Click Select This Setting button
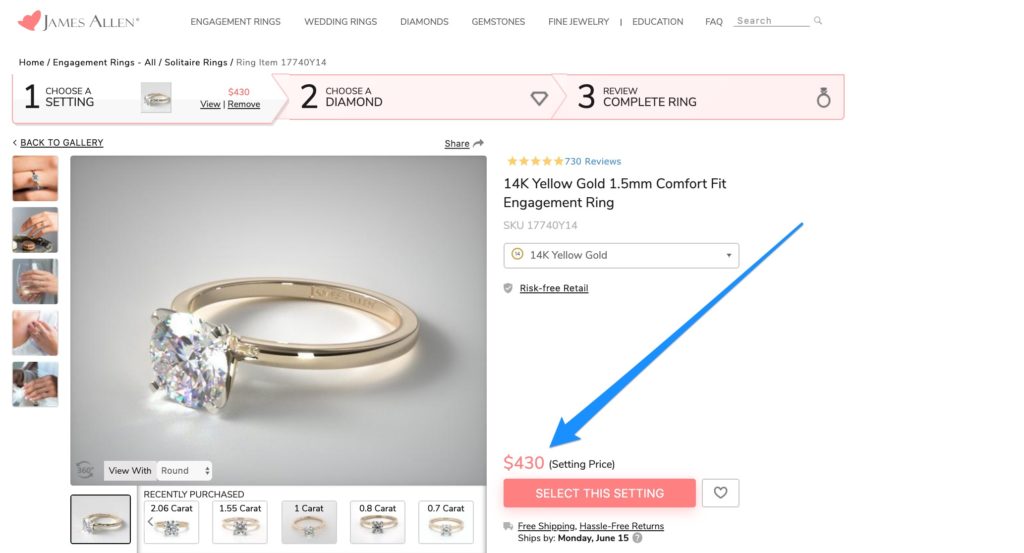The image size is (1024, 553). point(599,493)
